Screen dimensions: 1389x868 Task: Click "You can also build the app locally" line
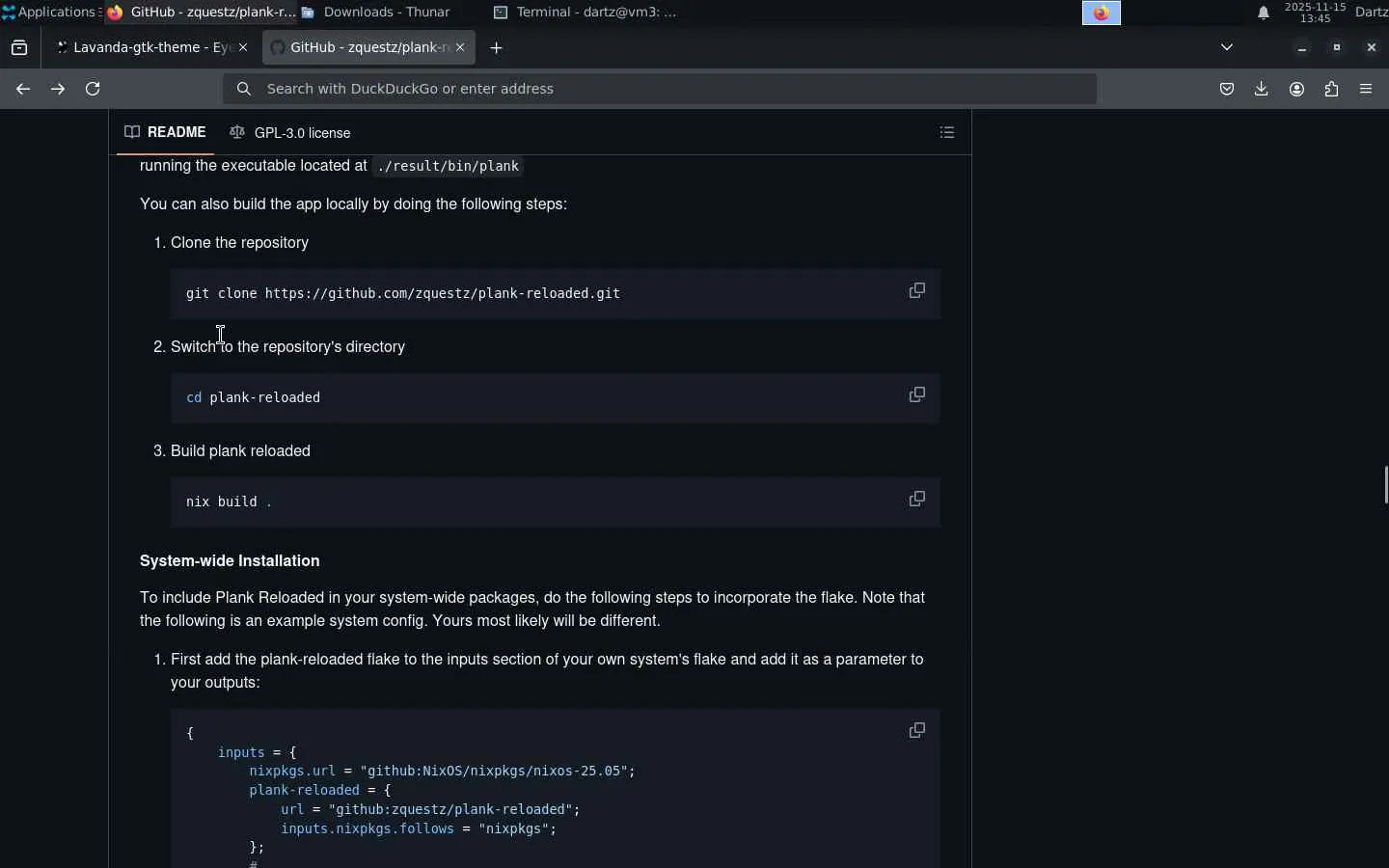(353, 204)
